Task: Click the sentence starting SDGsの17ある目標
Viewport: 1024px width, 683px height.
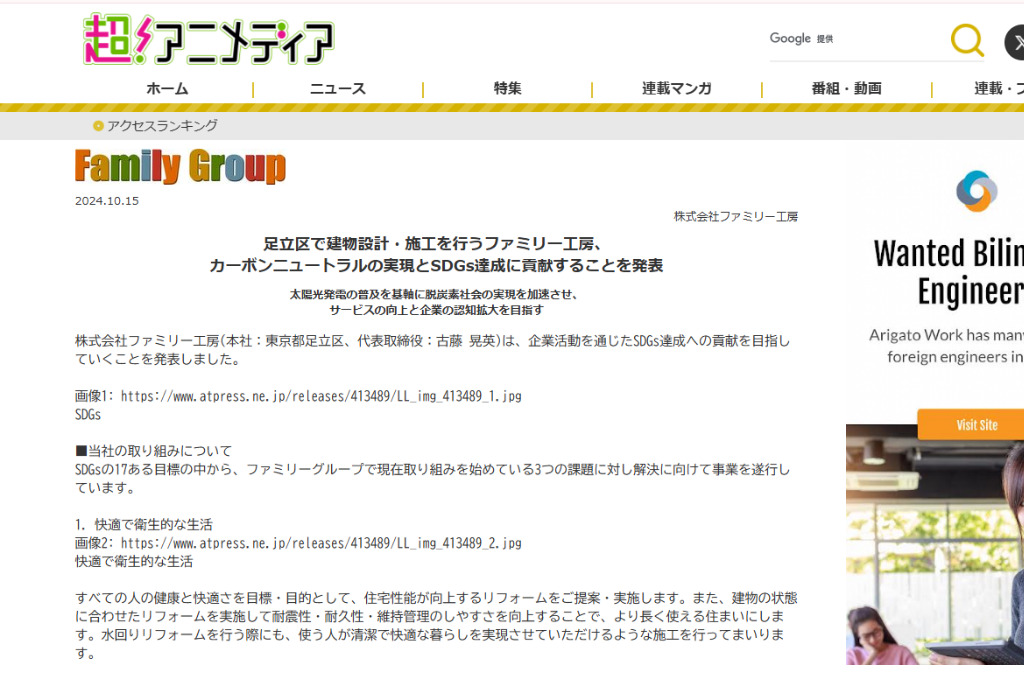Action: point(432,479)
